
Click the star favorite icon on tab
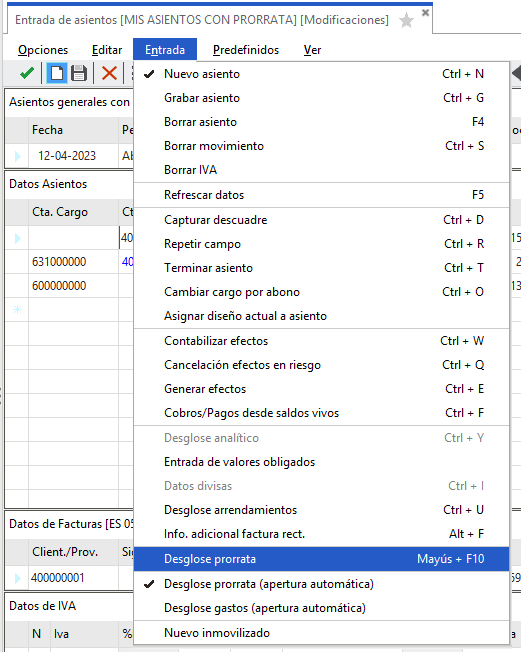406,20
